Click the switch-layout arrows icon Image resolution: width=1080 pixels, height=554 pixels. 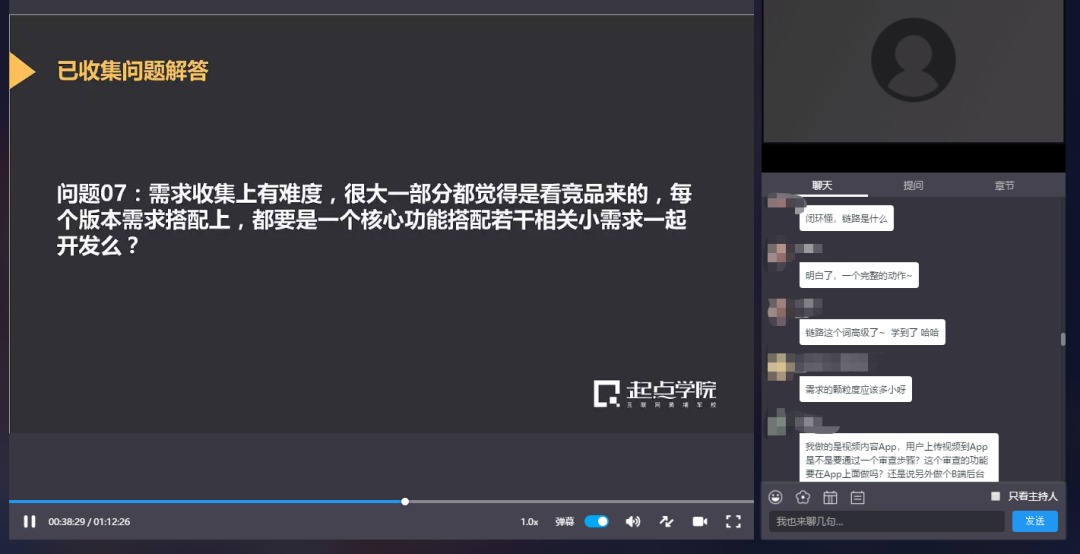click(666, 522)
